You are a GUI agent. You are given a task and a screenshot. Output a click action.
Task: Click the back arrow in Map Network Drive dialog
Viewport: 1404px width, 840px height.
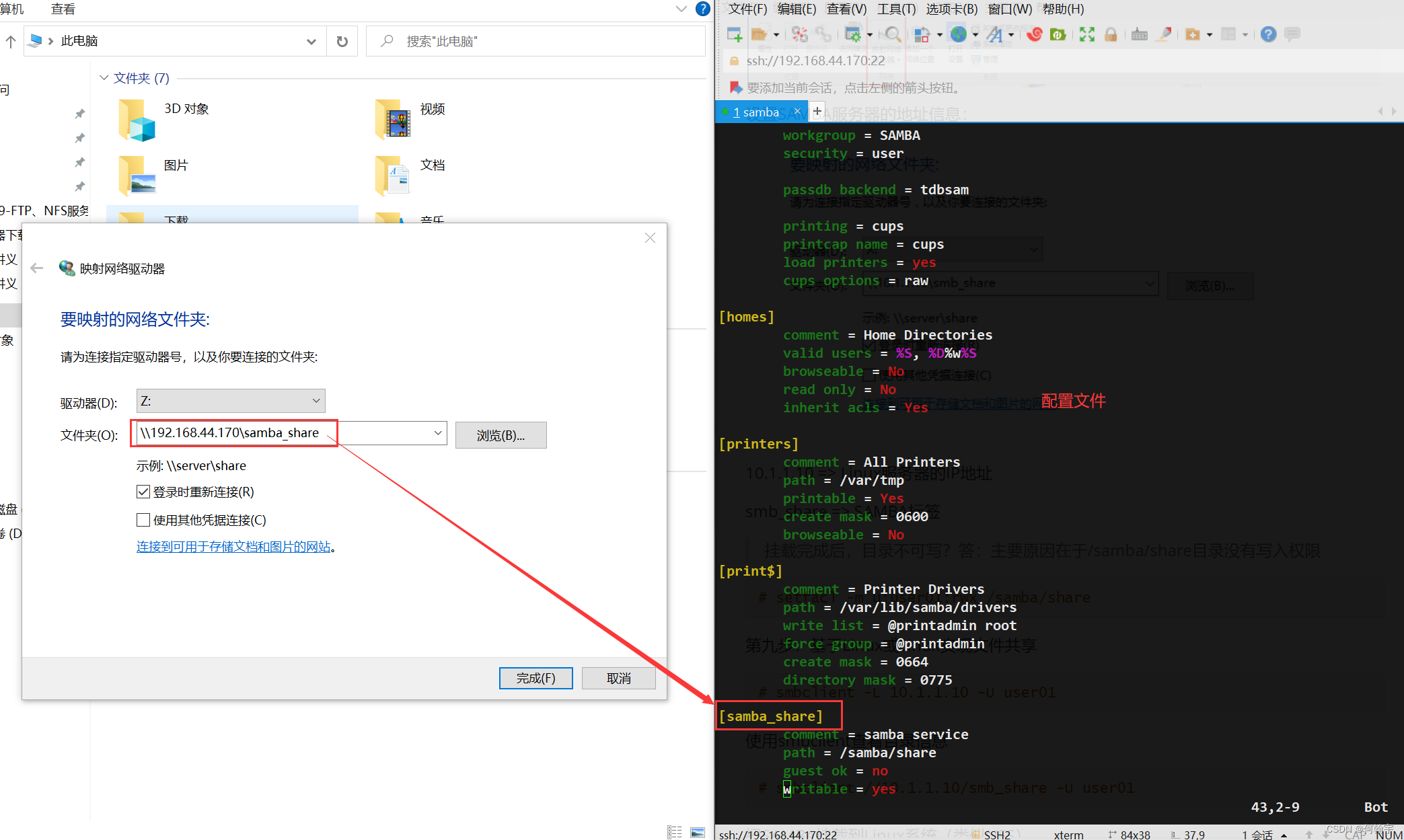(37, 268)
